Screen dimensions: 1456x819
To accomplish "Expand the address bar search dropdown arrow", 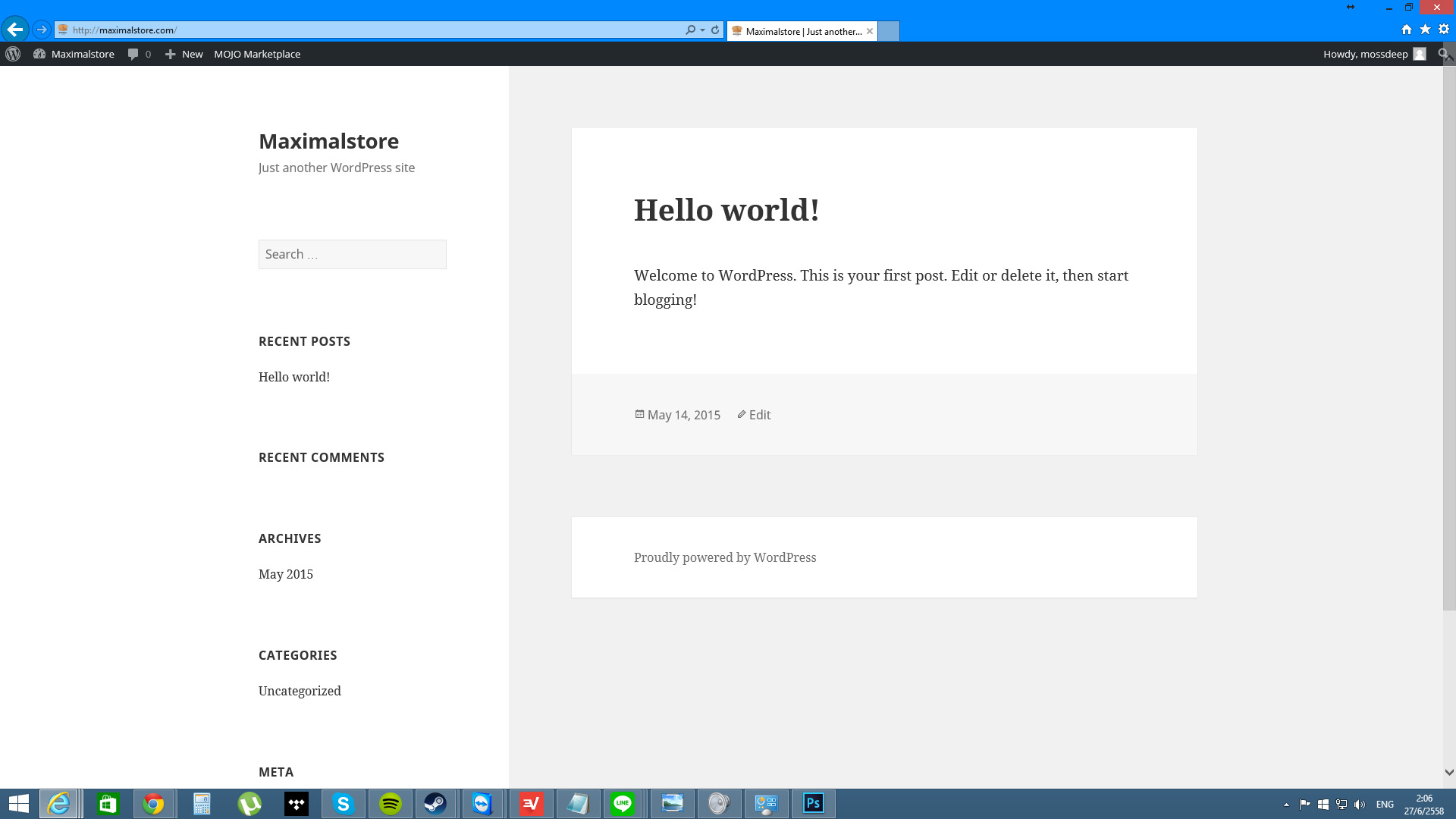I will [x=703, y=30].
